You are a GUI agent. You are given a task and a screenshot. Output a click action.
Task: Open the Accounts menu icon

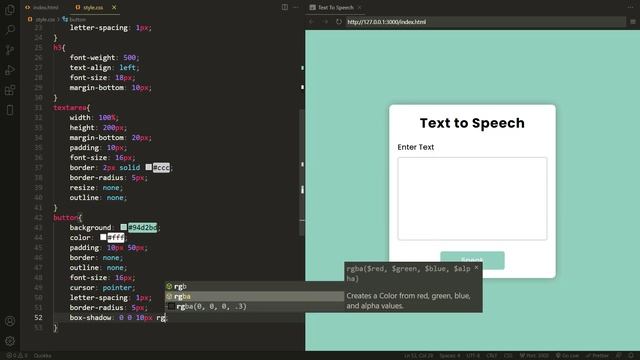pyautogui.click(x=10, y=321)
